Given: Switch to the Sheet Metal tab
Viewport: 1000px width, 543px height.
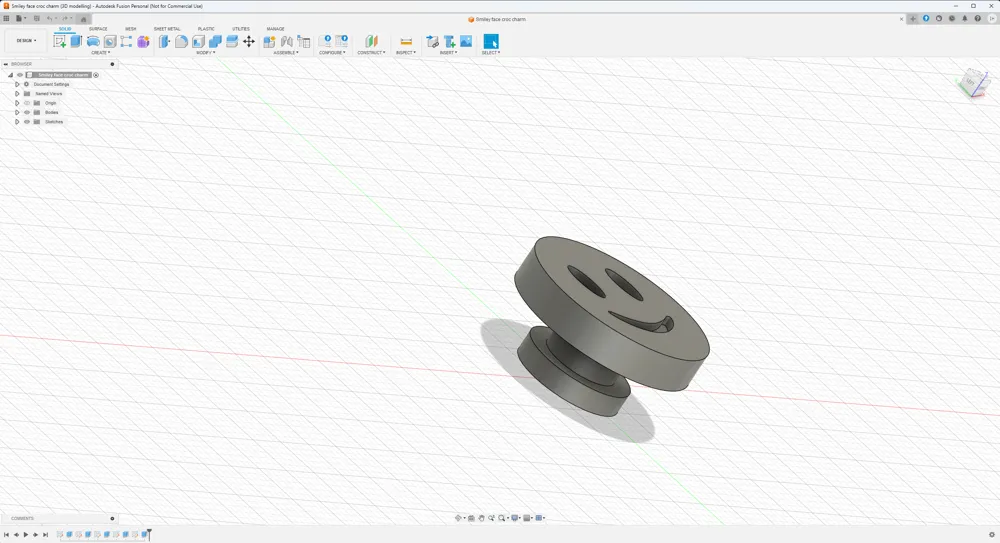Looking at the screenshot, I should 167,29.
